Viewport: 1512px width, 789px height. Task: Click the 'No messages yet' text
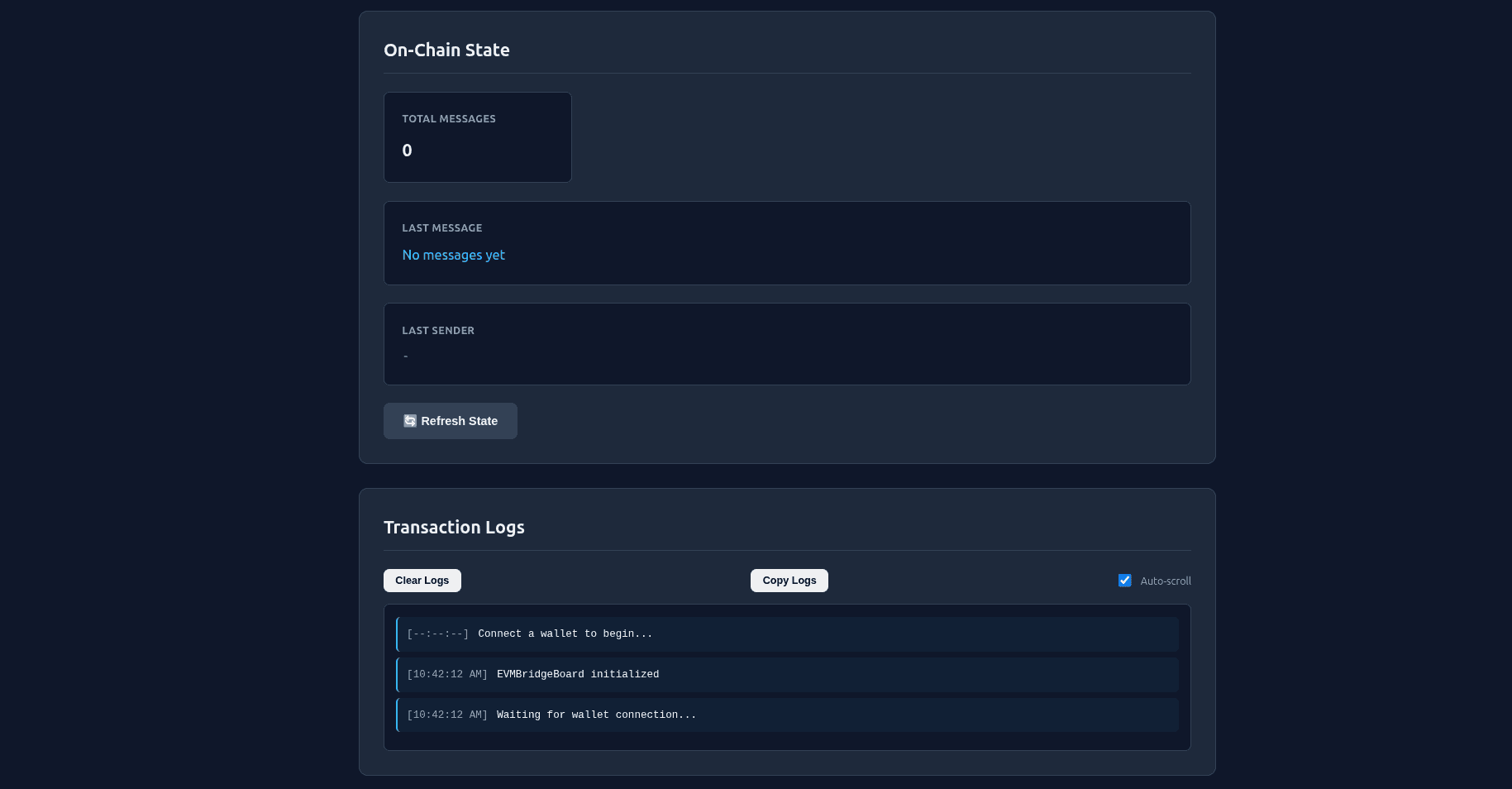tap(453, 255)
